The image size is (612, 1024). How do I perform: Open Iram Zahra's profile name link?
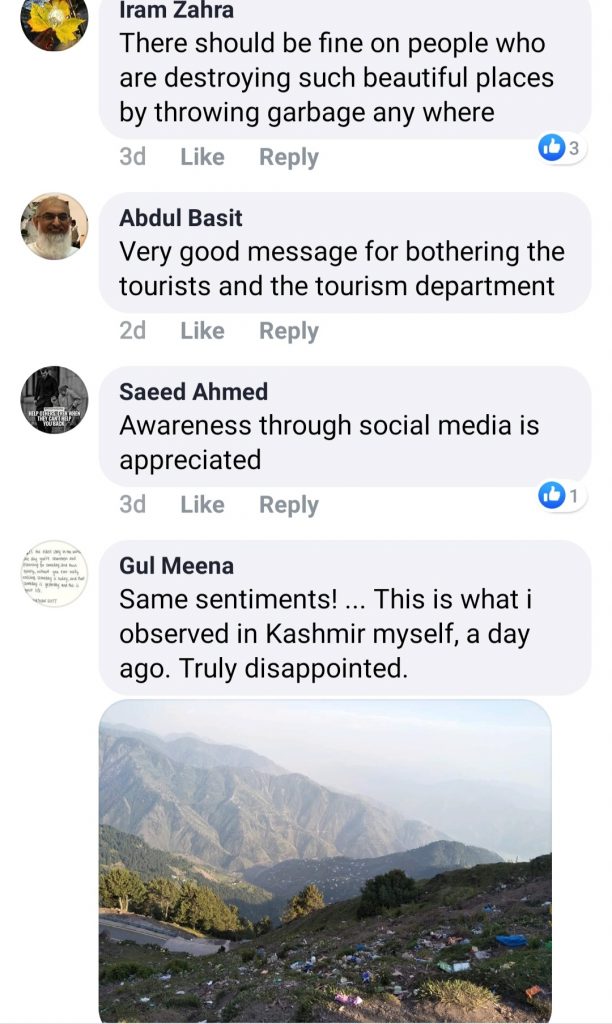click(x=177, y=12)
